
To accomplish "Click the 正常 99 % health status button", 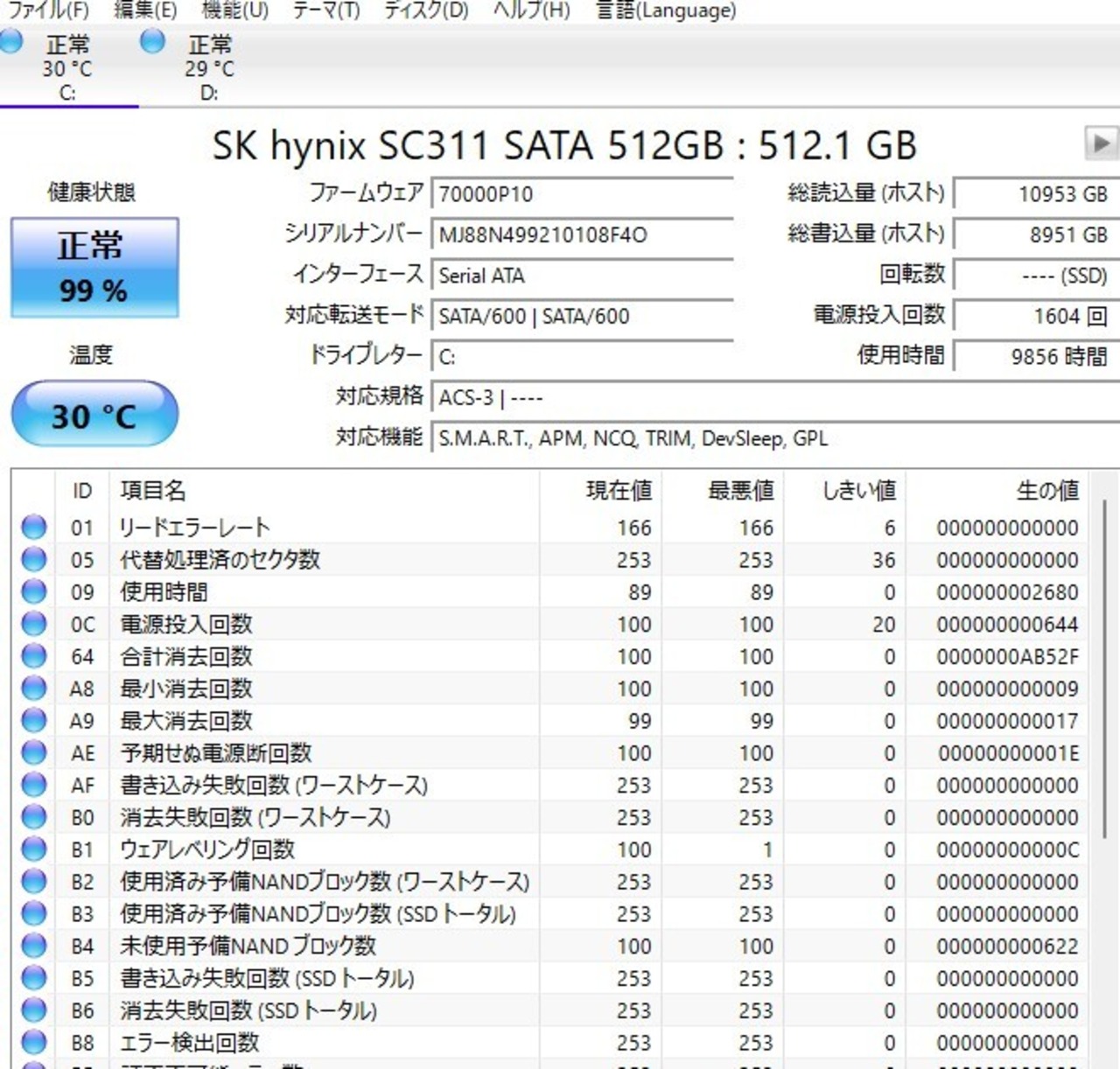I will pos(94,268).
